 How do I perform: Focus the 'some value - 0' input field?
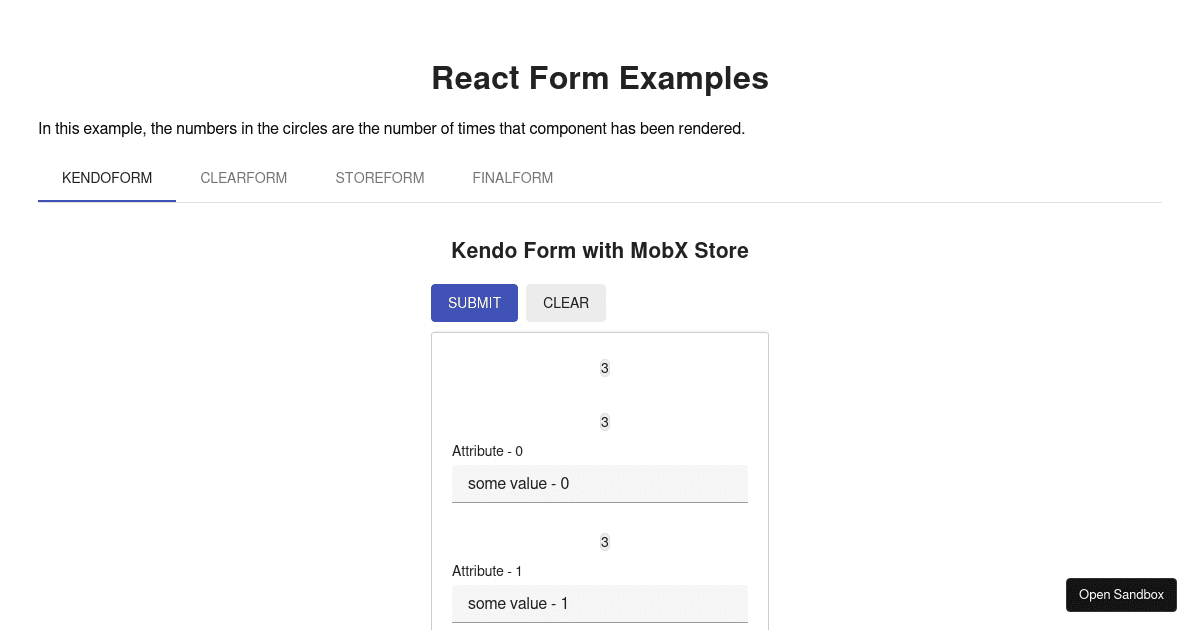(600, 483)
